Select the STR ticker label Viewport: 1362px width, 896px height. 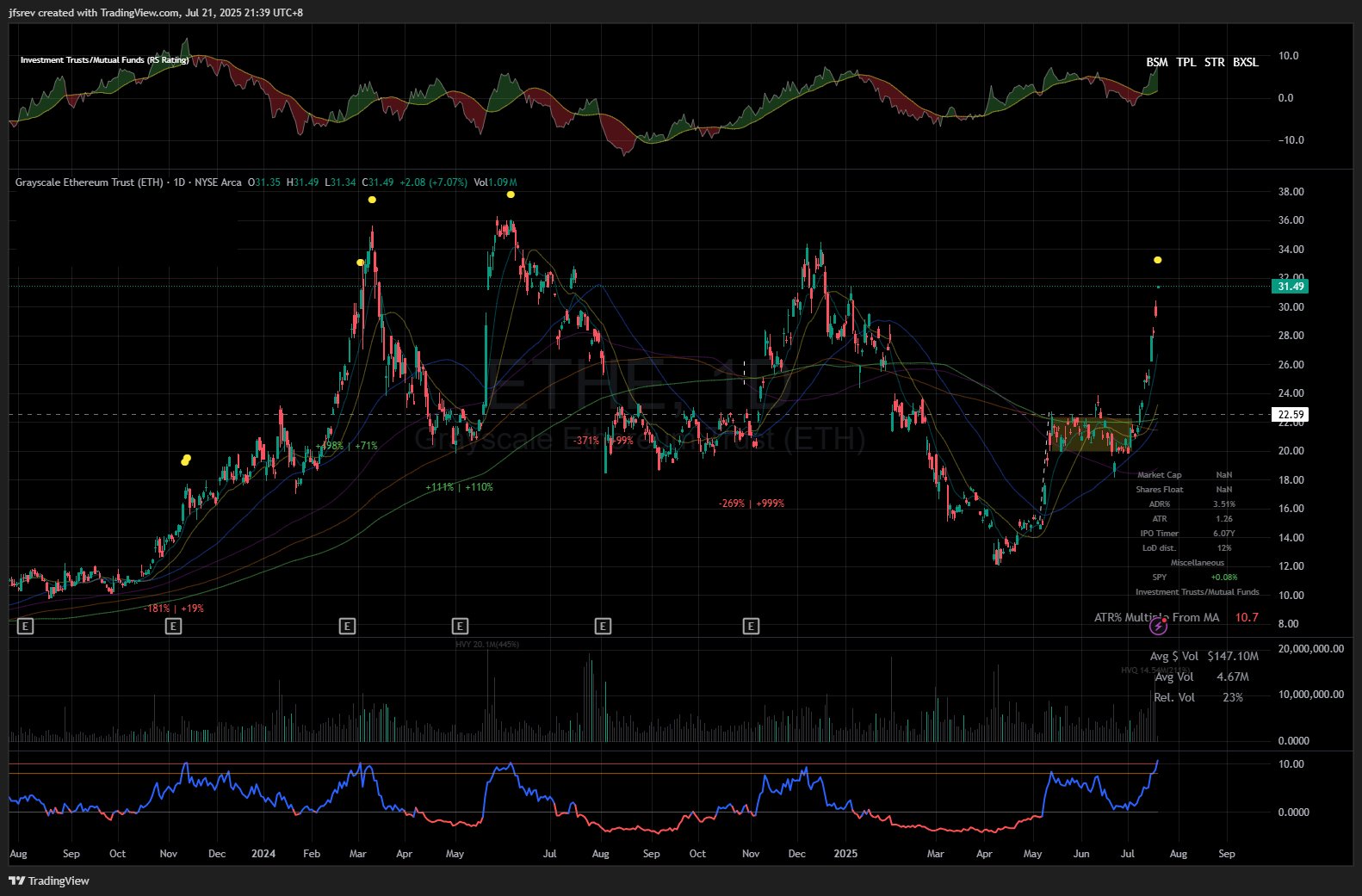1214,62
